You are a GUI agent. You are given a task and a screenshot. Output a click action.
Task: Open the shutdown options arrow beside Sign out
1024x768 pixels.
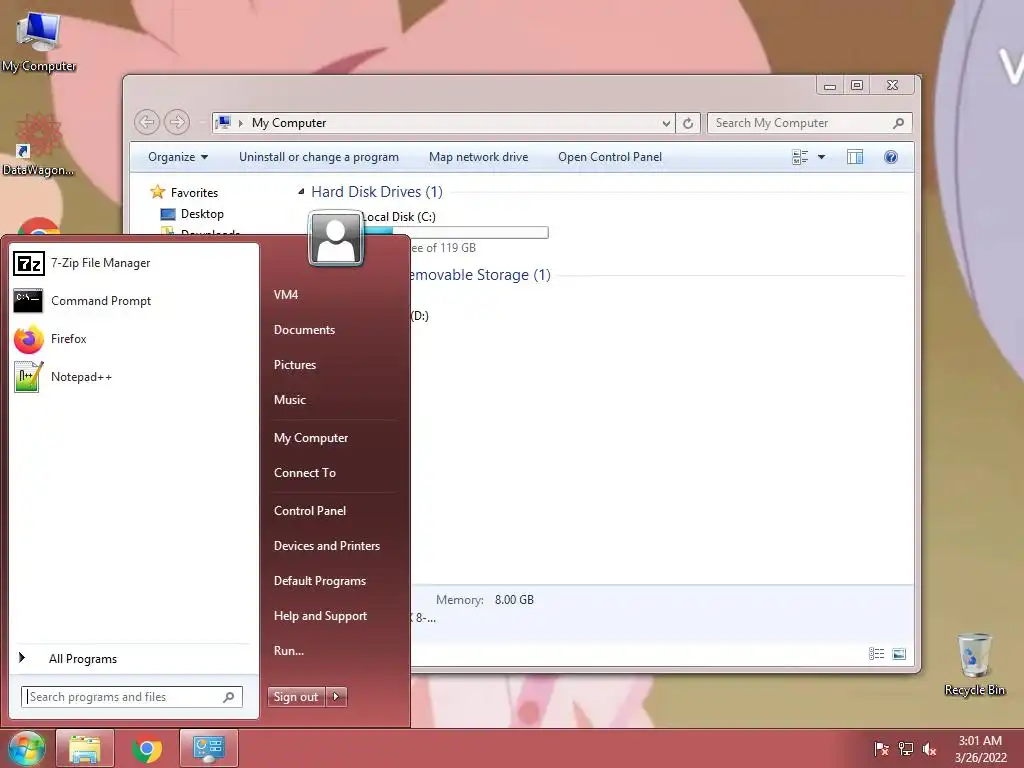click(336, 697)
